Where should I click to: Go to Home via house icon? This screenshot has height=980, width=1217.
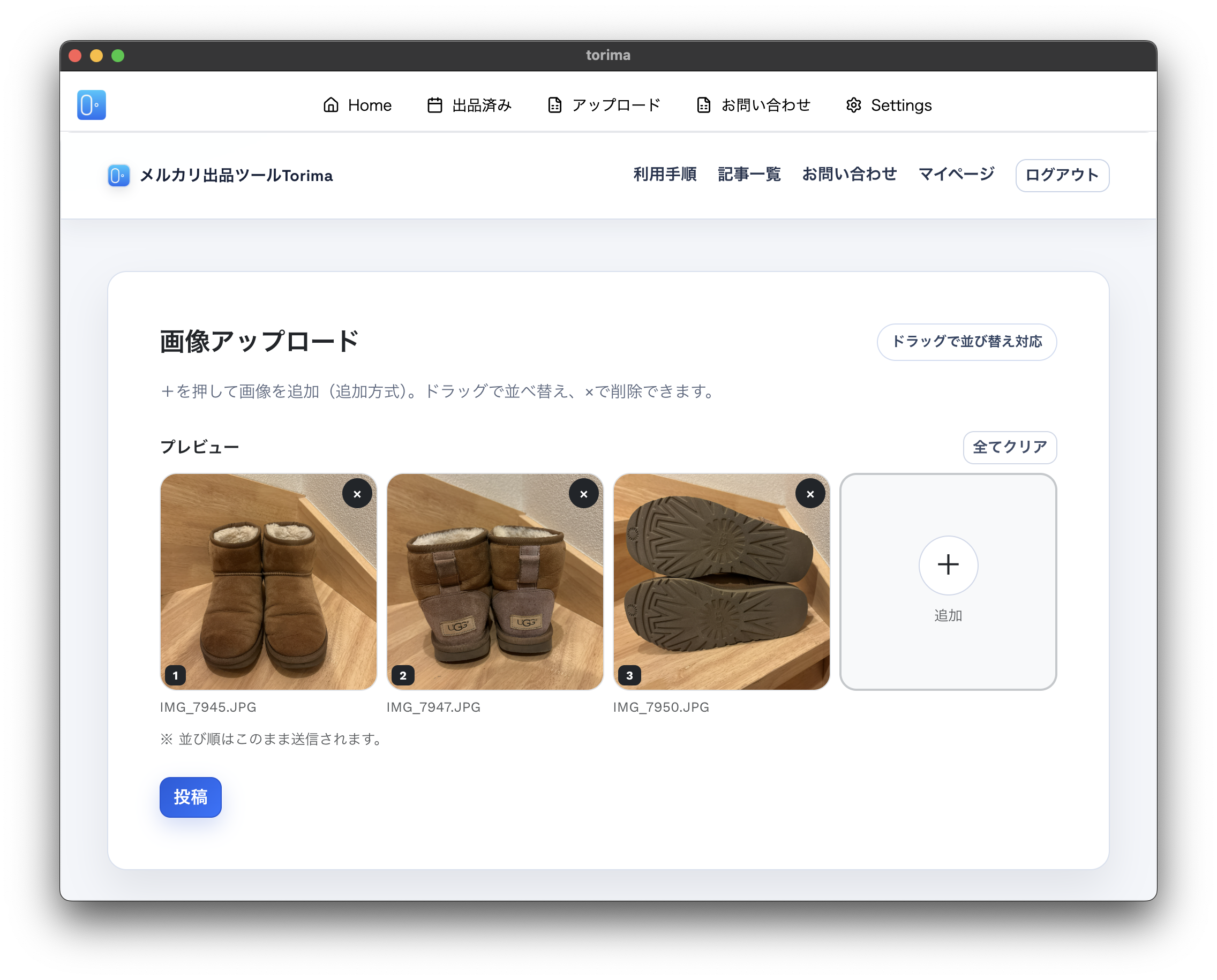pyautogui.click(x=331, y=105)
